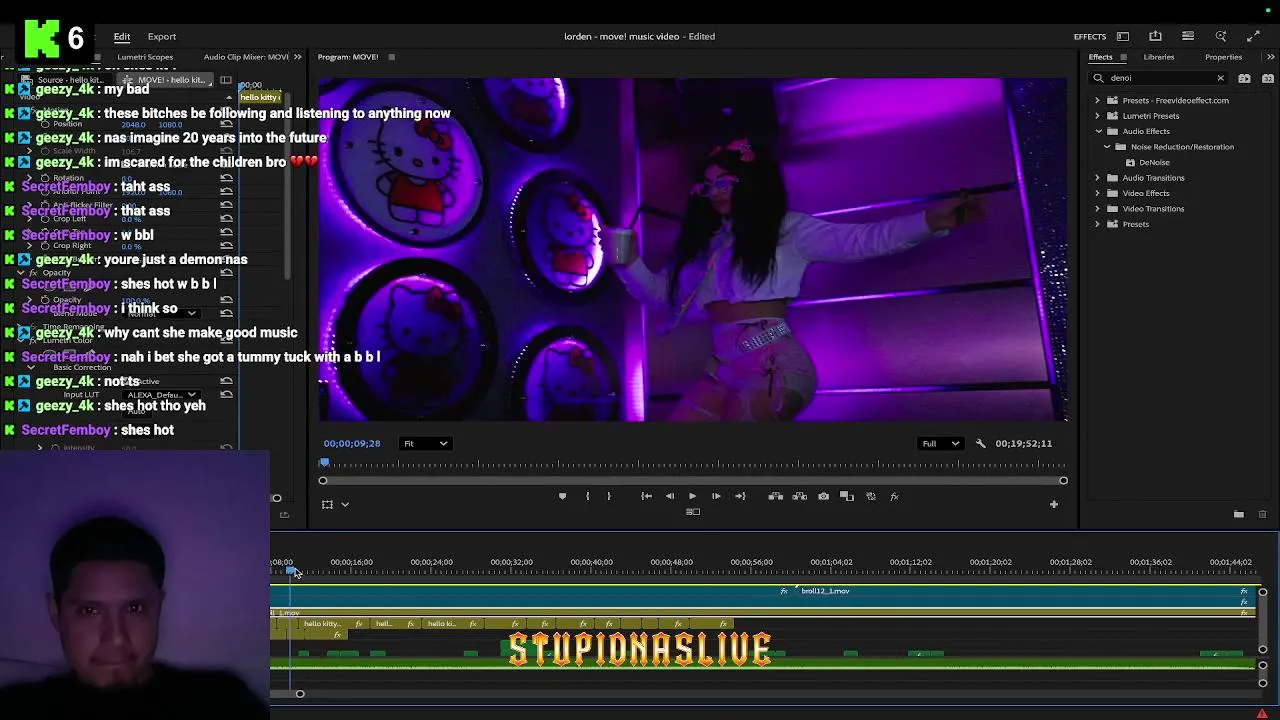Image resolution: width=1280 pixels, height=720 pixels.
Task: Export a frame with the camera icon
Action: tap(823, 496)
